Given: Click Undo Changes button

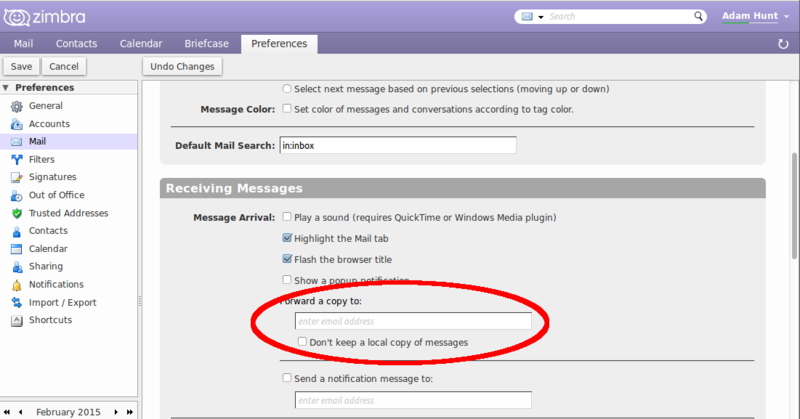Looking at the screenshot, I should [x=182, y=66].
